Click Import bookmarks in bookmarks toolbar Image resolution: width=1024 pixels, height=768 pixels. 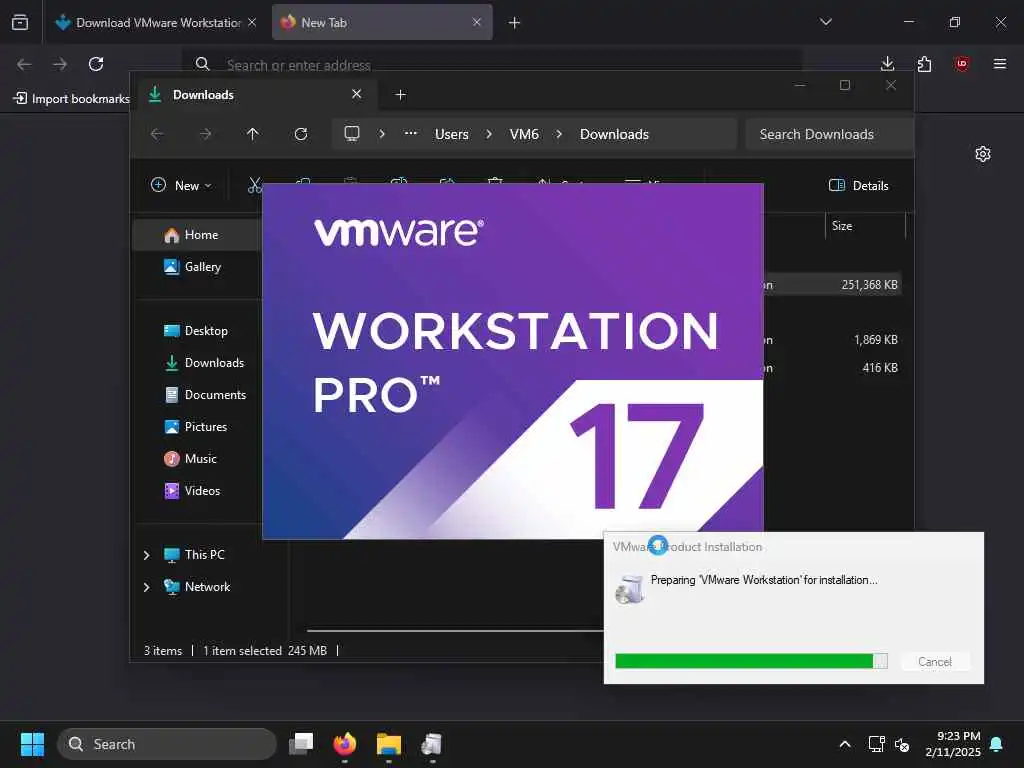point(72,99)
